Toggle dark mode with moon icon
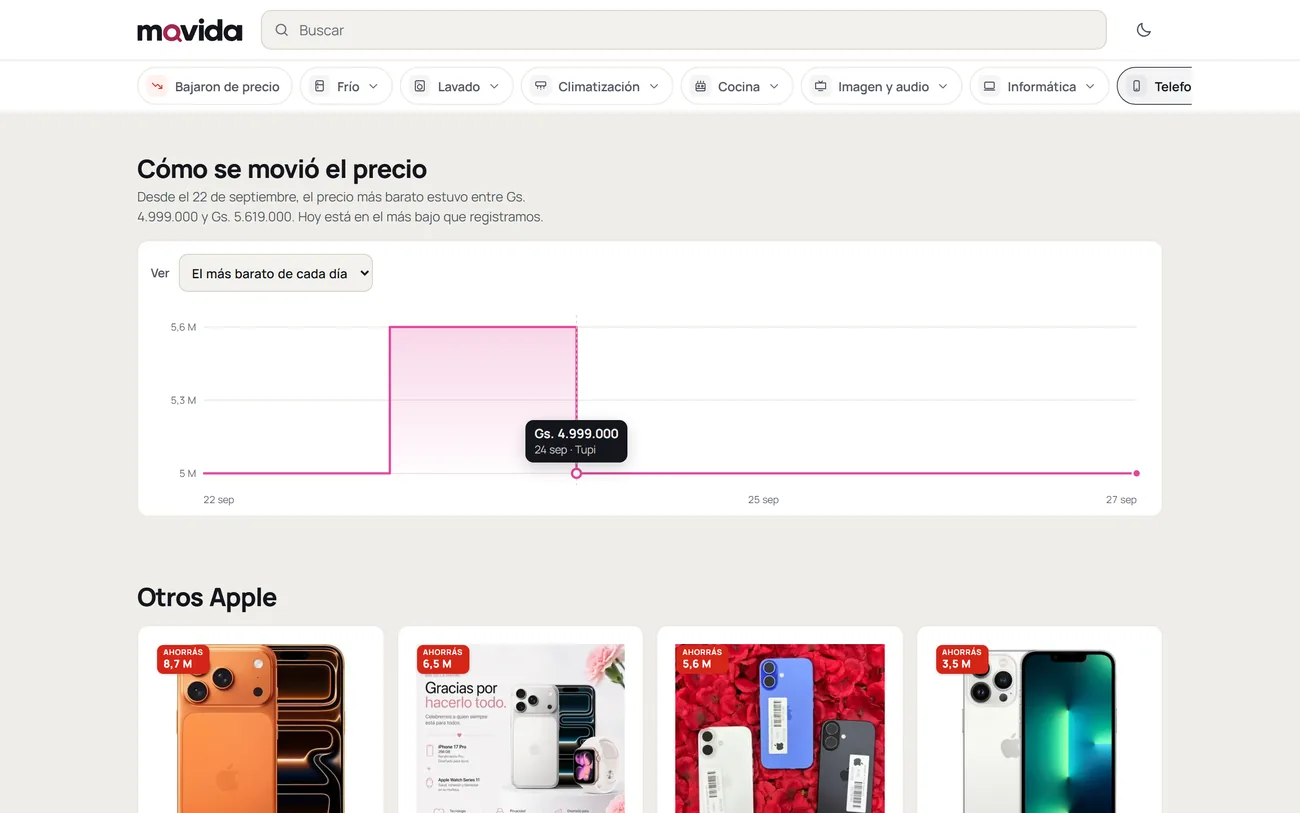Image resolution: width=1300 pixels, height=813 pixels. 1144,30
